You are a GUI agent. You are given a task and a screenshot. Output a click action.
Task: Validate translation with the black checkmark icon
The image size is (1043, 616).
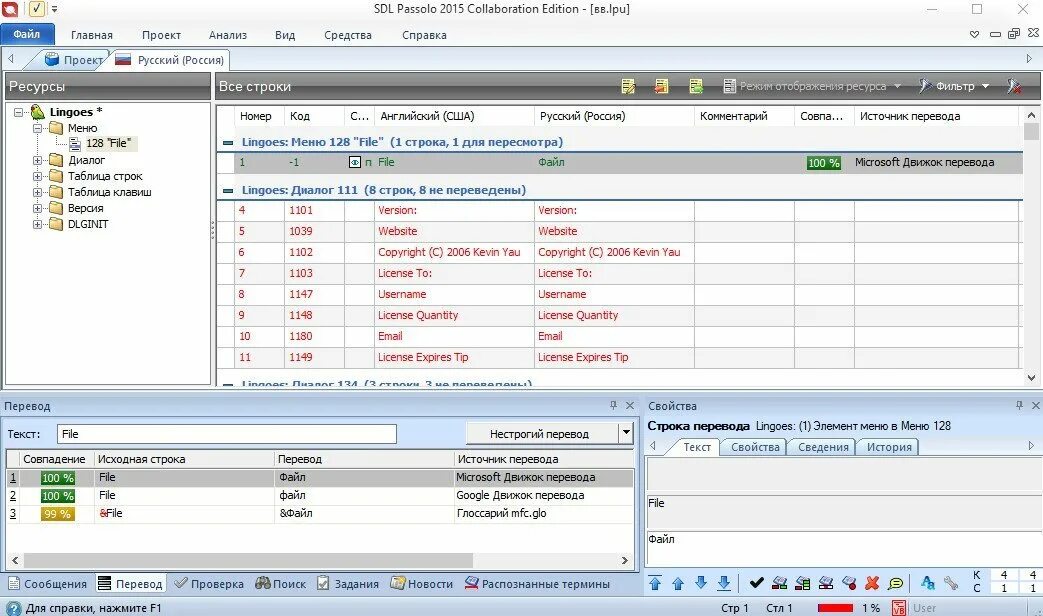click(756, 583)
